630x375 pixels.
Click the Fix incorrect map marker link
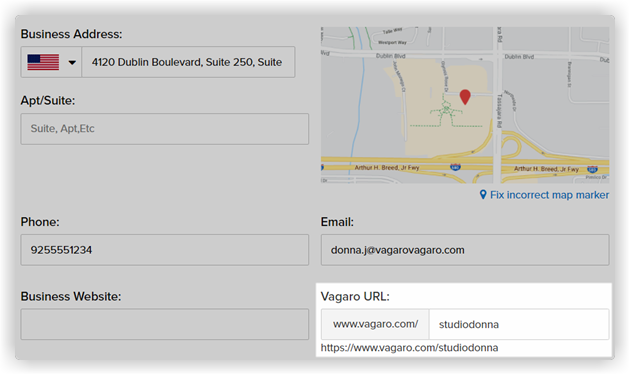pyautogui.click(x=549, y=195)
